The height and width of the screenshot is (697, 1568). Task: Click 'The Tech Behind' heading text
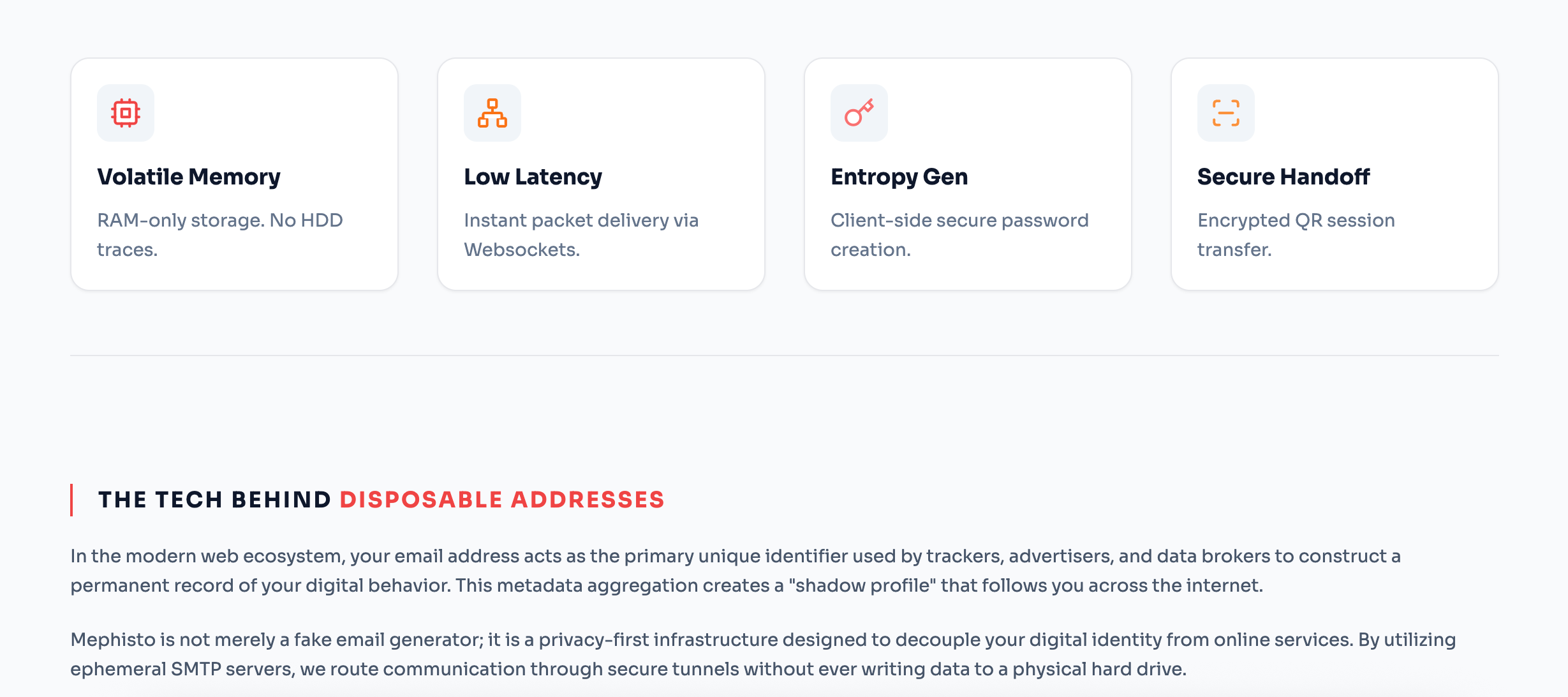(x=214, y=500)
